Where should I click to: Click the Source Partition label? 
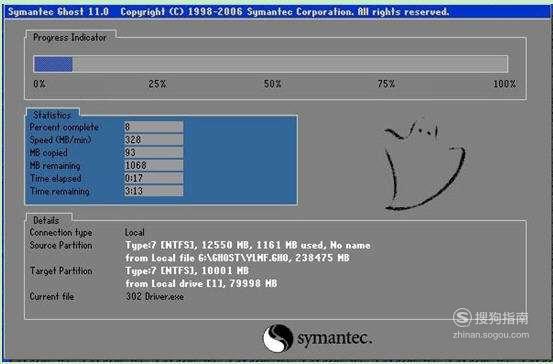coord(61,245)
